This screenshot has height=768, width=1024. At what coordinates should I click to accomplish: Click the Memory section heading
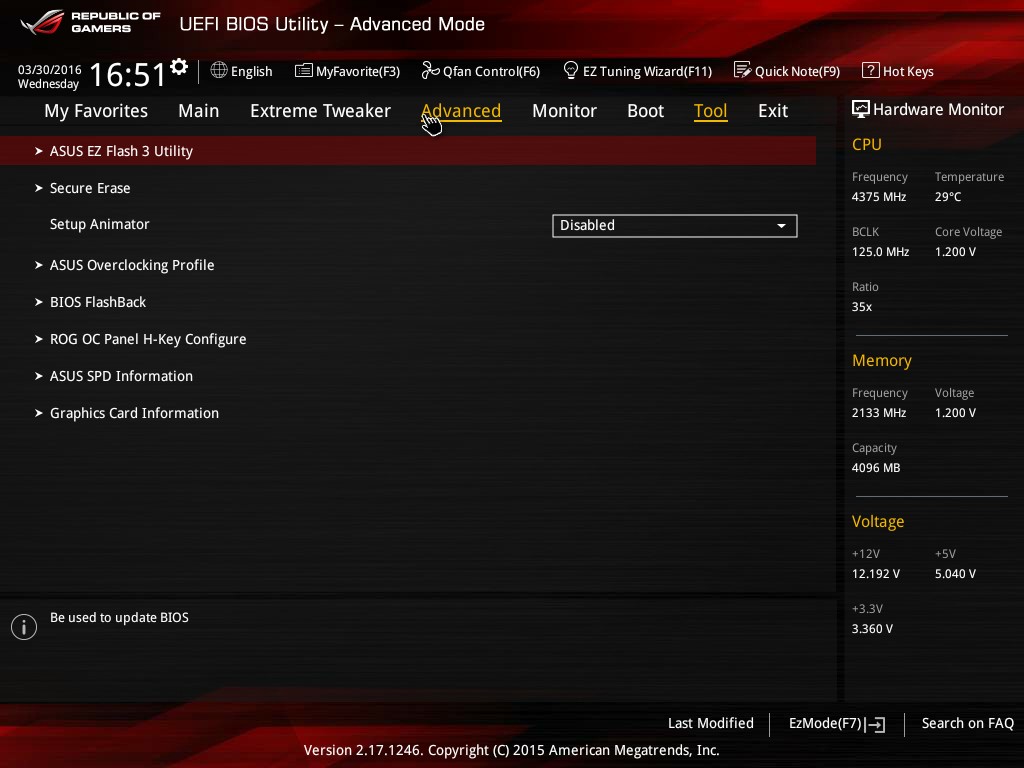point(882,360)
